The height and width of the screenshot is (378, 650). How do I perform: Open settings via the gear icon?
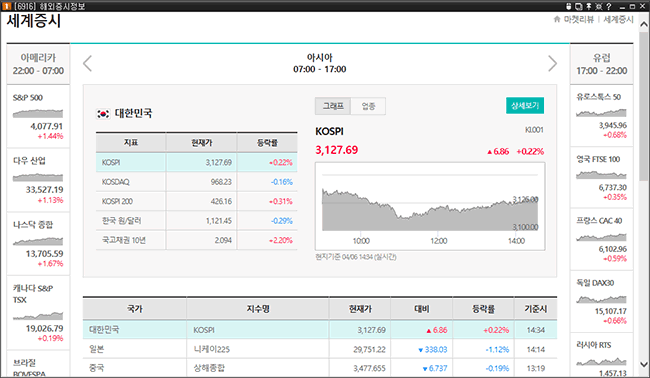coord(599,6)
